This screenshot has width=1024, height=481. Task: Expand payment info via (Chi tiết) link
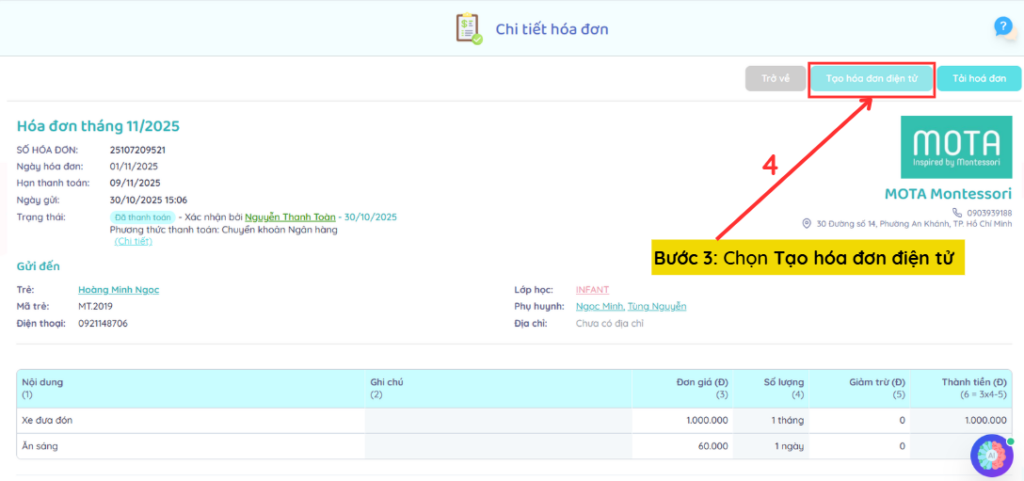click(x=133, y=241)
